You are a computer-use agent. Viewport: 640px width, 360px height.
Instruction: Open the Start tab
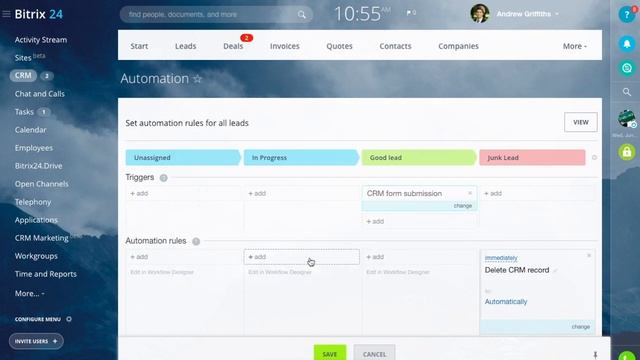[139, 46]
